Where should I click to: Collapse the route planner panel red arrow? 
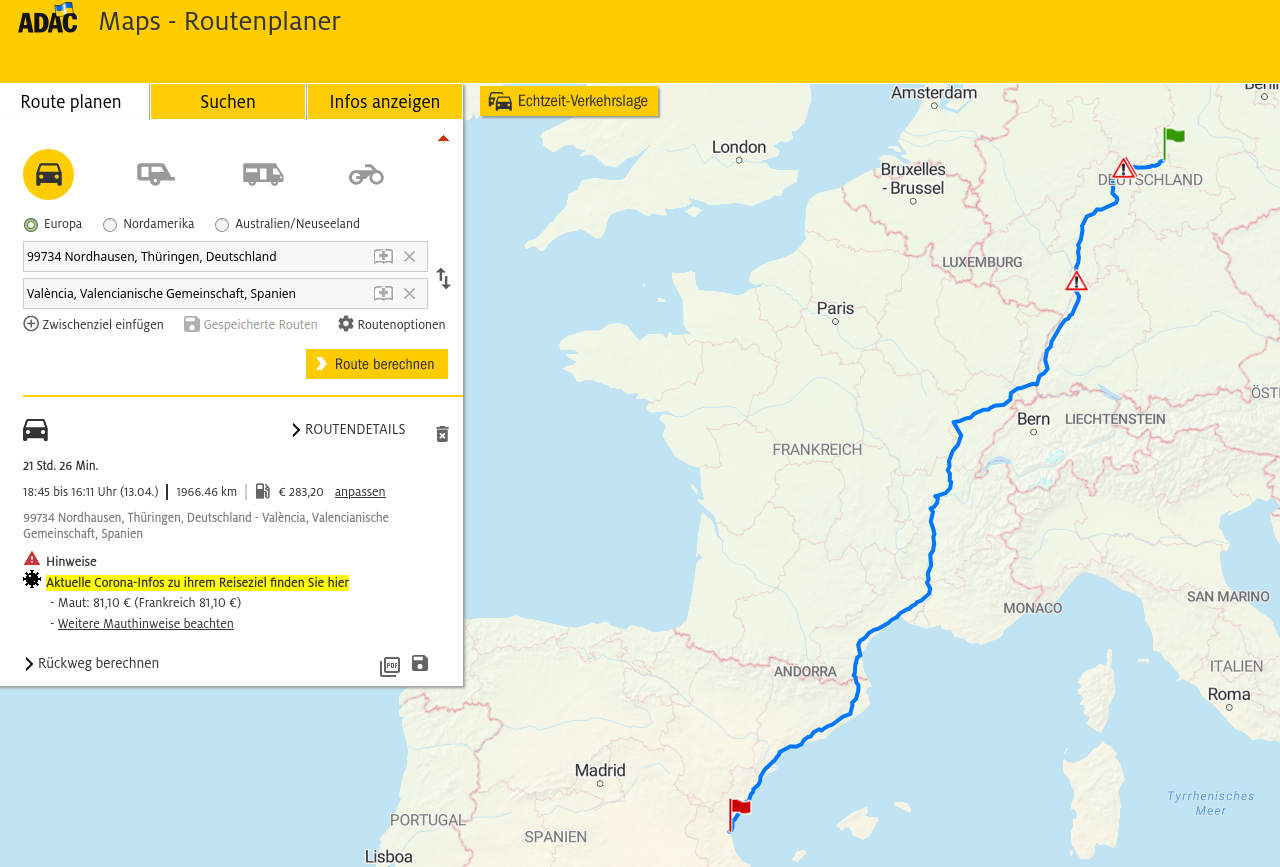tap(443, 139)
